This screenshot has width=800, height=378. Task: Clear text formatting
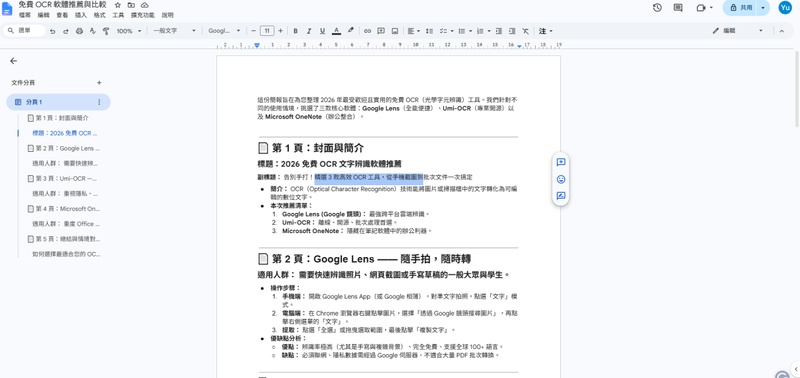tap(526, 31)
